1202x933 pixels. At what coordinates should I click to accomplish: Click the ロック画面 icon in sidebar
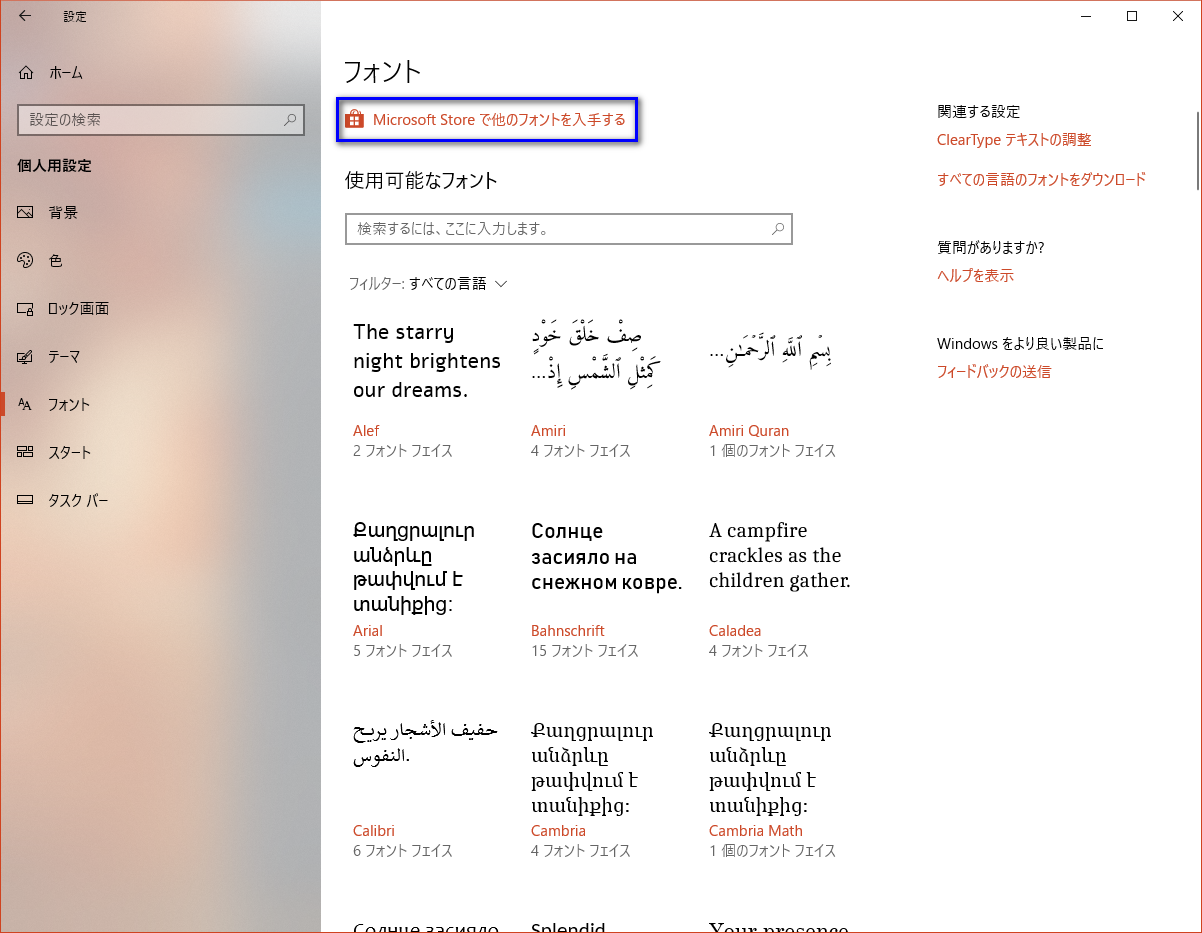click(x=26, y=309)
